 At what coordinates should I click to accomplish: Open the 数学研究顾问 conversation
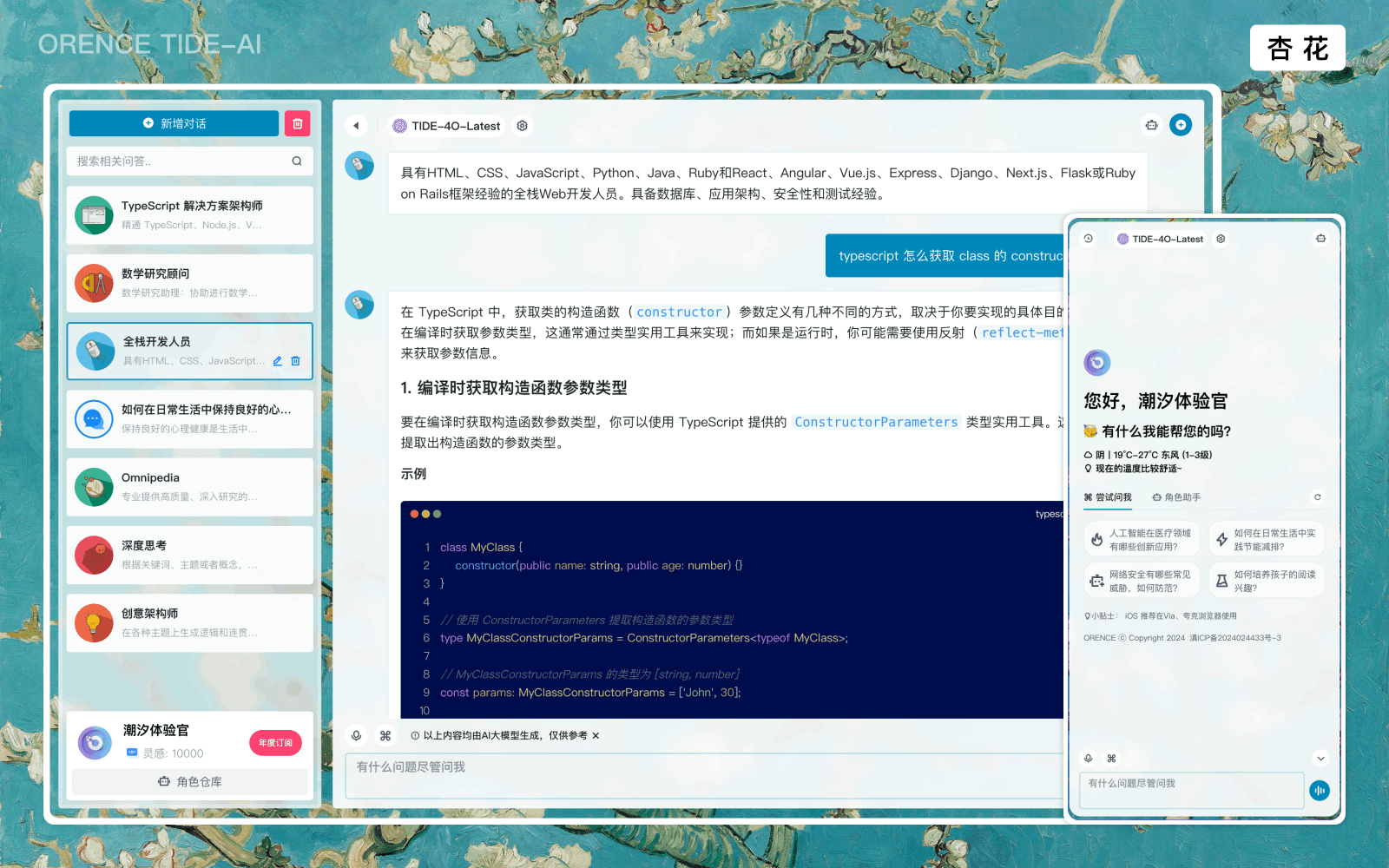tap(189, 283)
